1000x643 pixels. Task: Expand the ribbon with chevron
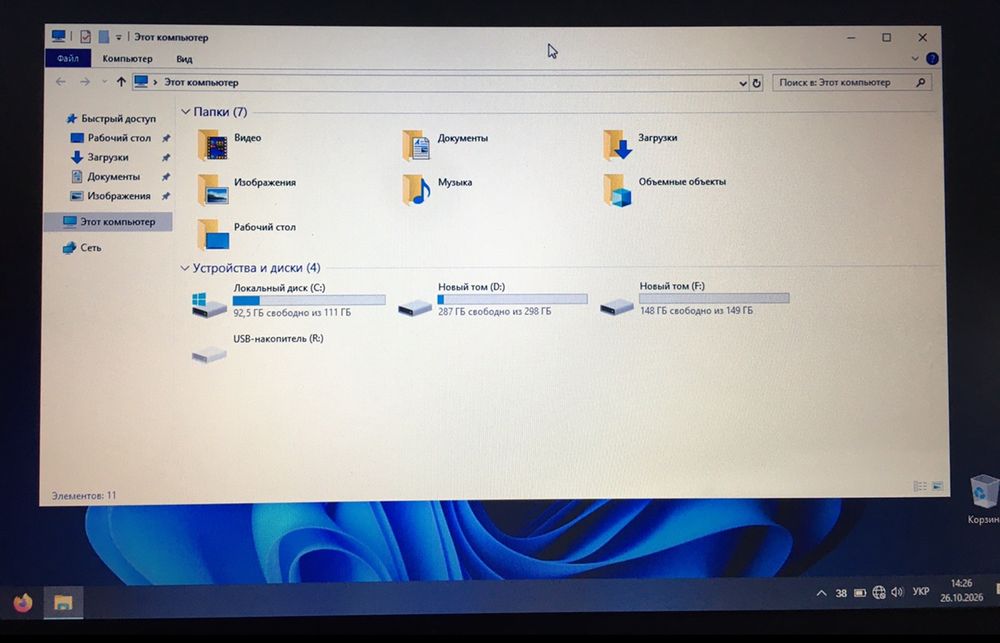tap(915, 58)
